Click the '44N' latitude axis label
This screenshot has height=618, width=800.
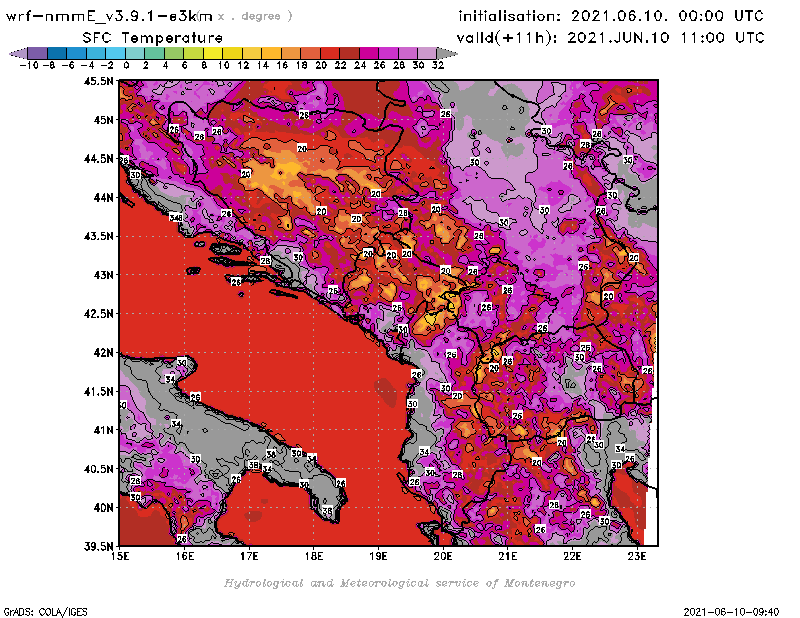(x=103, y=197)
